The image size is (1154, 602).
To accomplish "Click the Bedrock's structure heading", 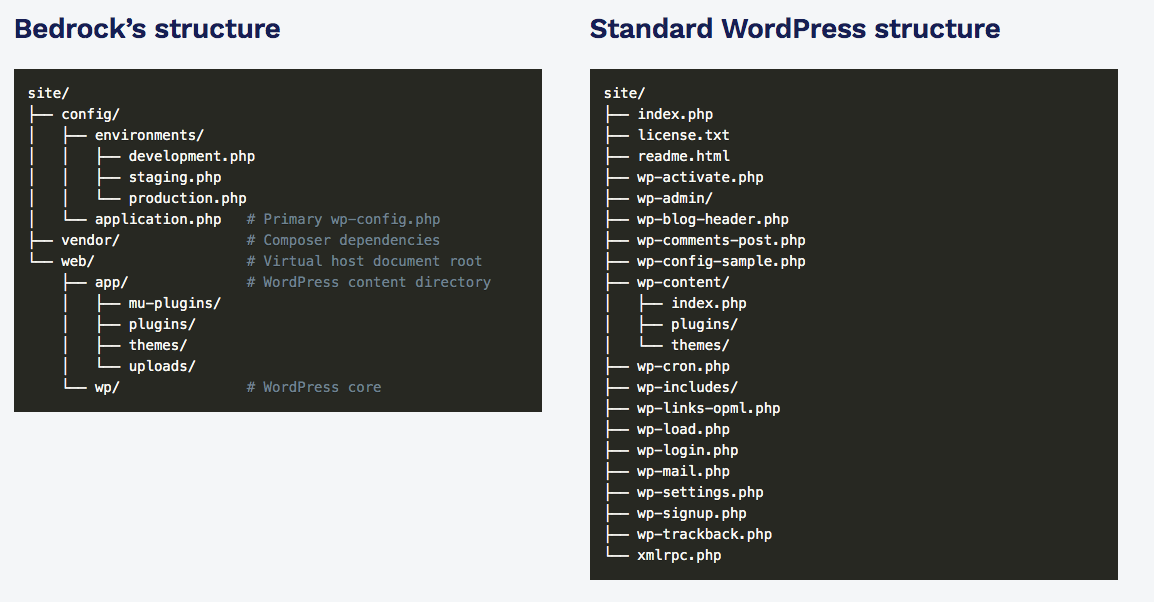I will [x=147, y=29].
